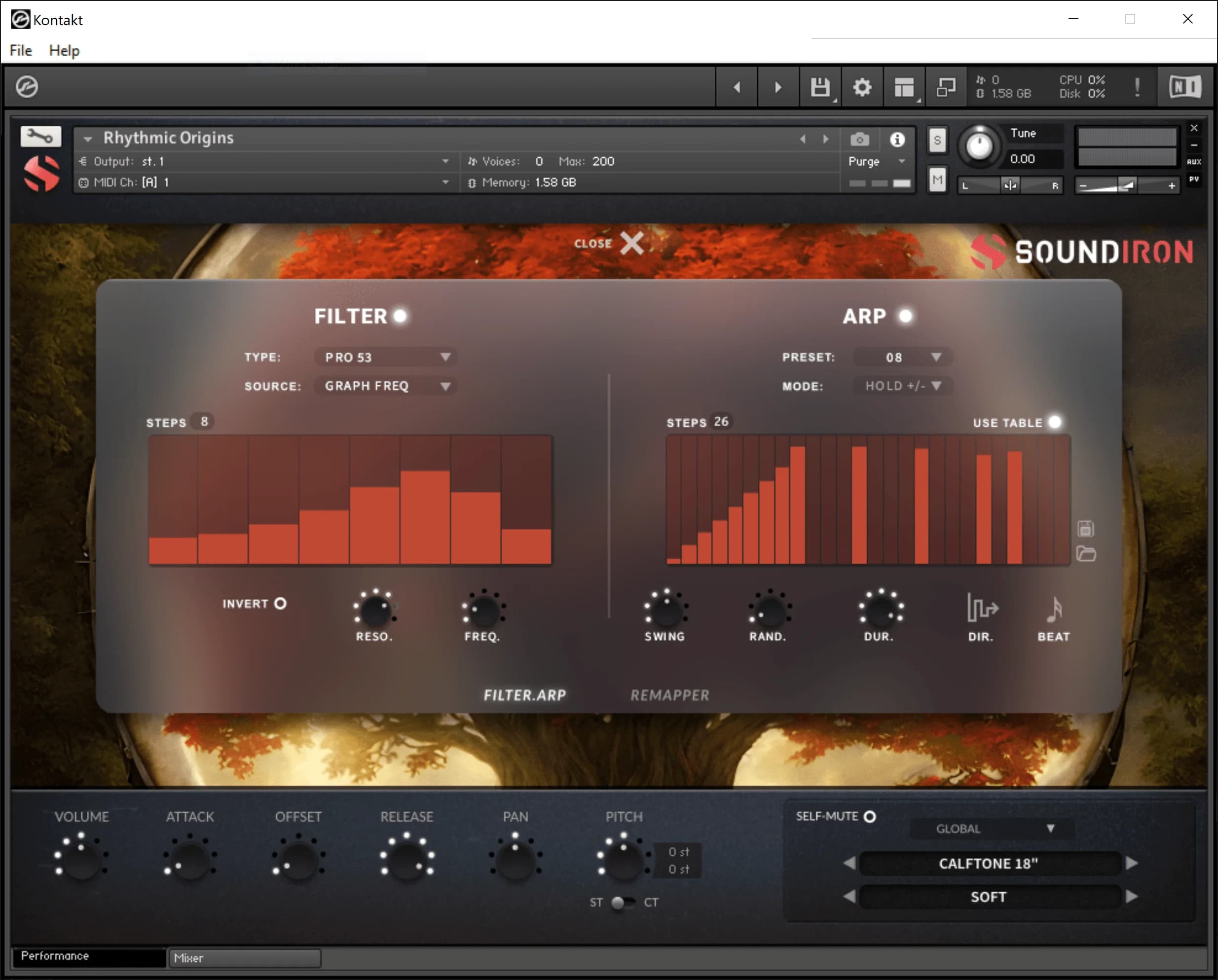Save arp table with disk icon
This screenshot has height=980, width=1218.
[x=1085, y=529]
